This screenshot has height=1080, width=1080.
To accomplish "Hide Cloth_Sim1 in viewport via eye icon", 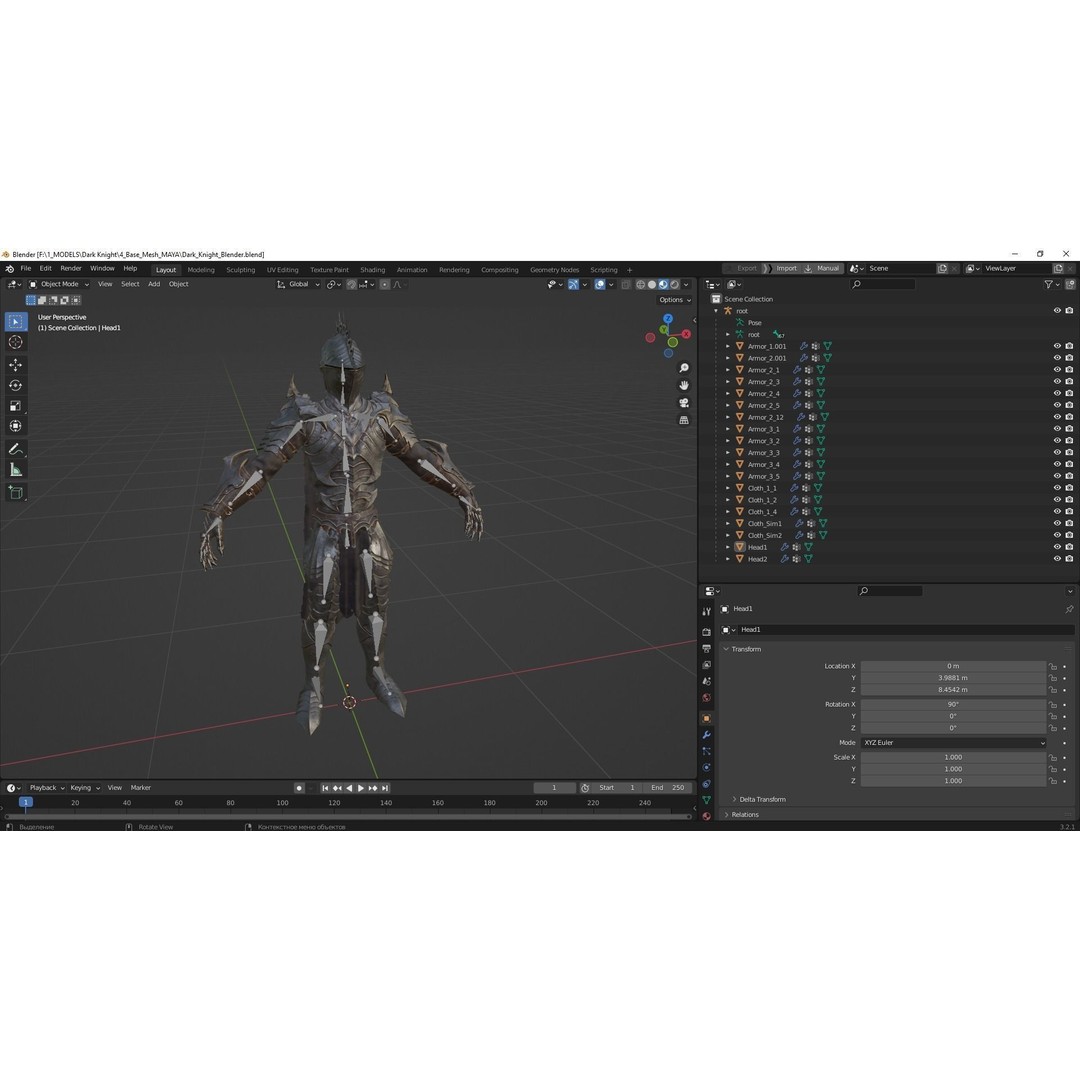I will click(1057, 523).
